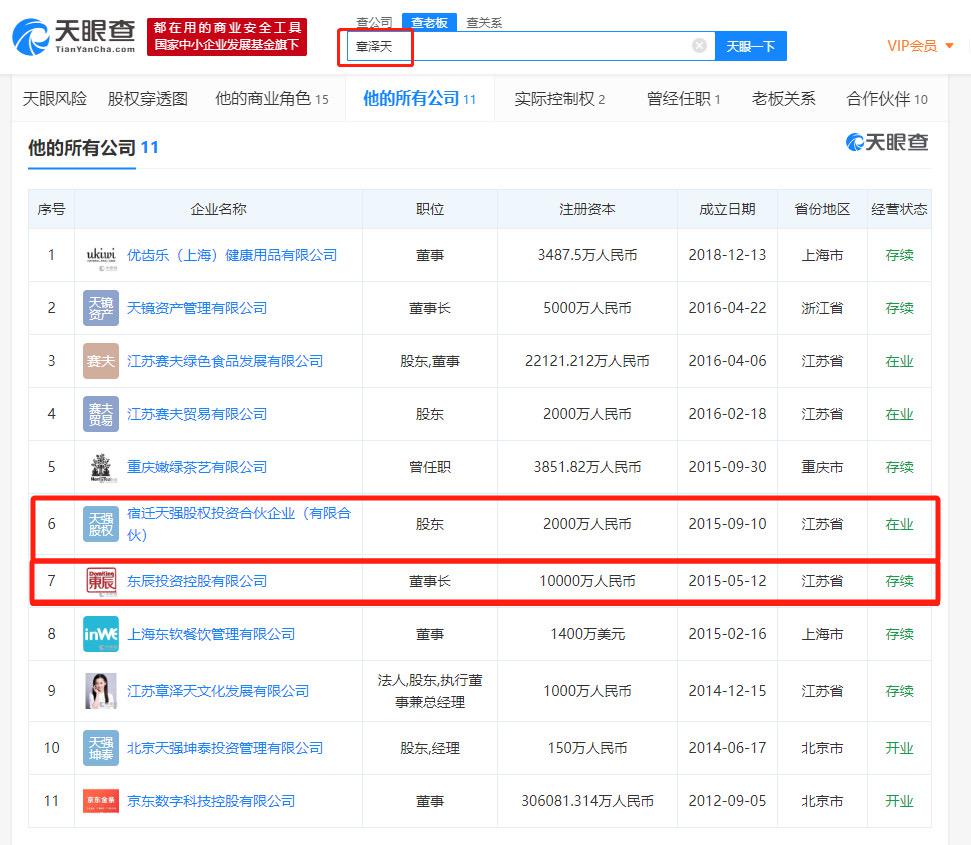Open 重庆嫩绿茶艺有限公司 link
The height and width of the screenshot is (845, 971).
coord(197,467)
